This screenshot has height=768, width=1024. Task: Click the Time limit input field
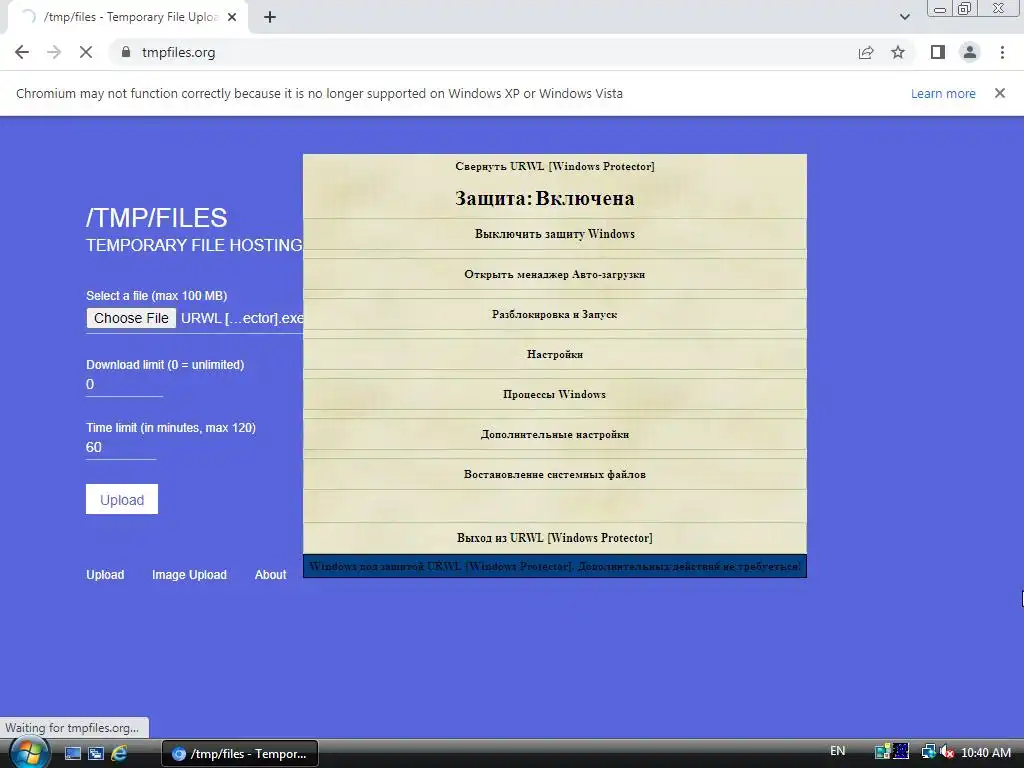121,447
